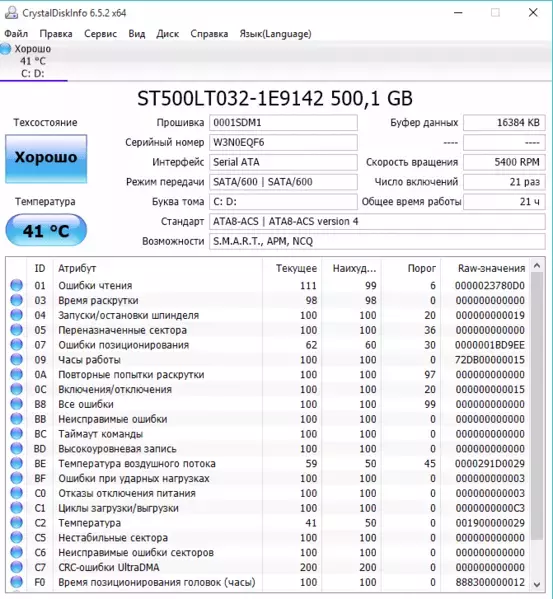Screen dimensions: 553x599
Task: Click the Текущее column header
Action: pyautogui.click(x=292, y=269)
